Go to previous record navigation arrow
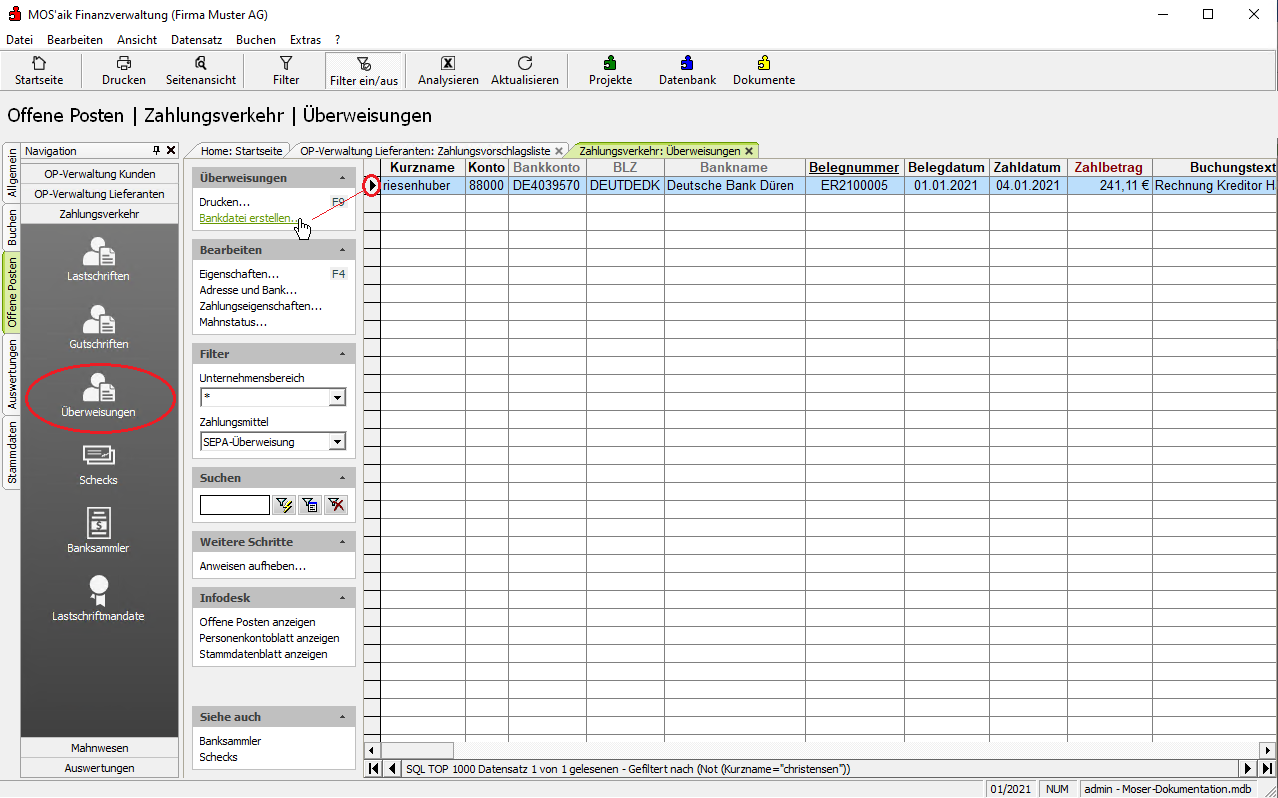This screenshot has width=1278, height=798. (391, 769)
